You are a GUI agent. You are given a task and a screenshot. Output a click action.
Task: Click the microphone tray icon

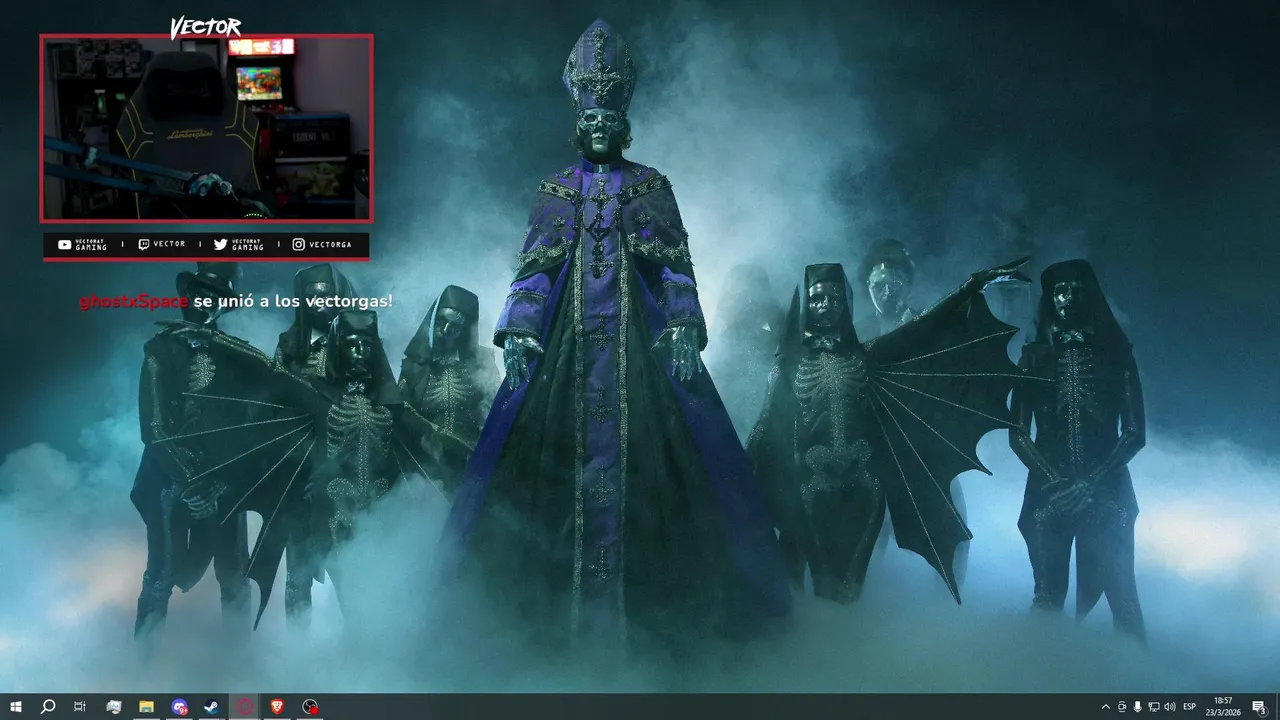pos(1138,707)
